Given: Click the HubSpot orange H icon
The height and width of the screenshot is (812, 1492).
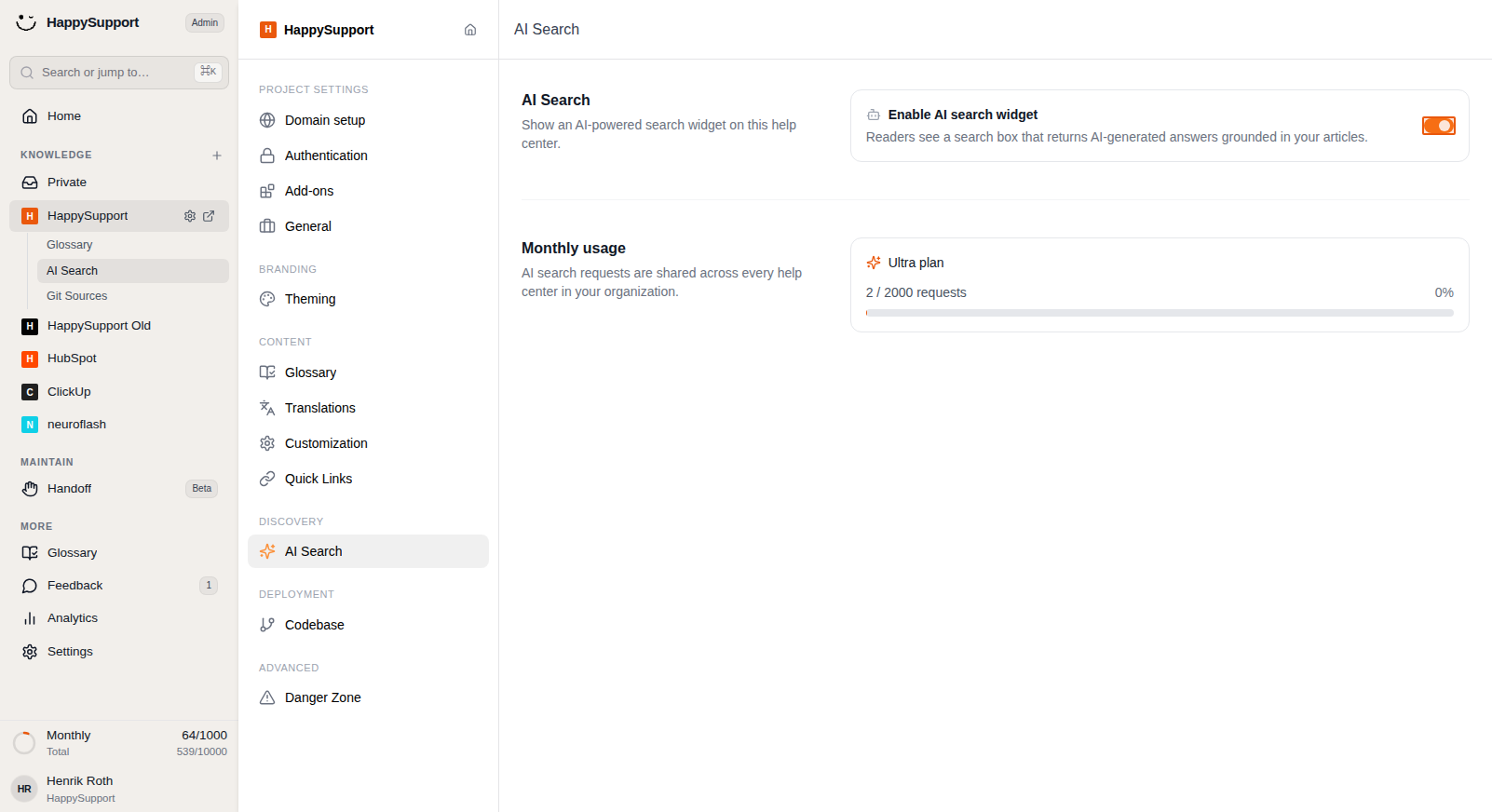Looking at the screenshot, I should tap(30, 359).
